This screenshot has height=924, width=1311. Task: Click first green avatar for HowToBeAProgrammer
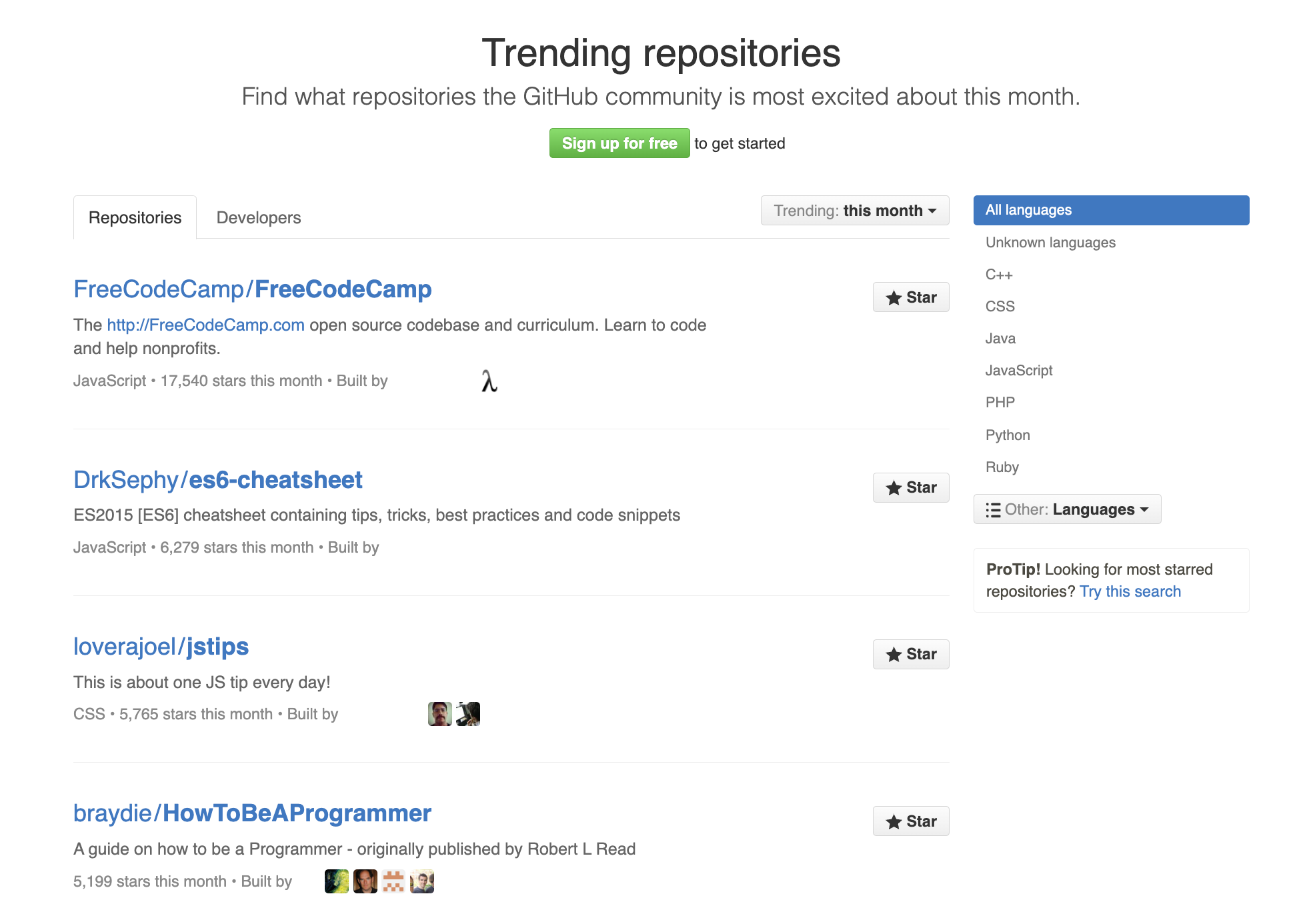click(x=337, y=881)
